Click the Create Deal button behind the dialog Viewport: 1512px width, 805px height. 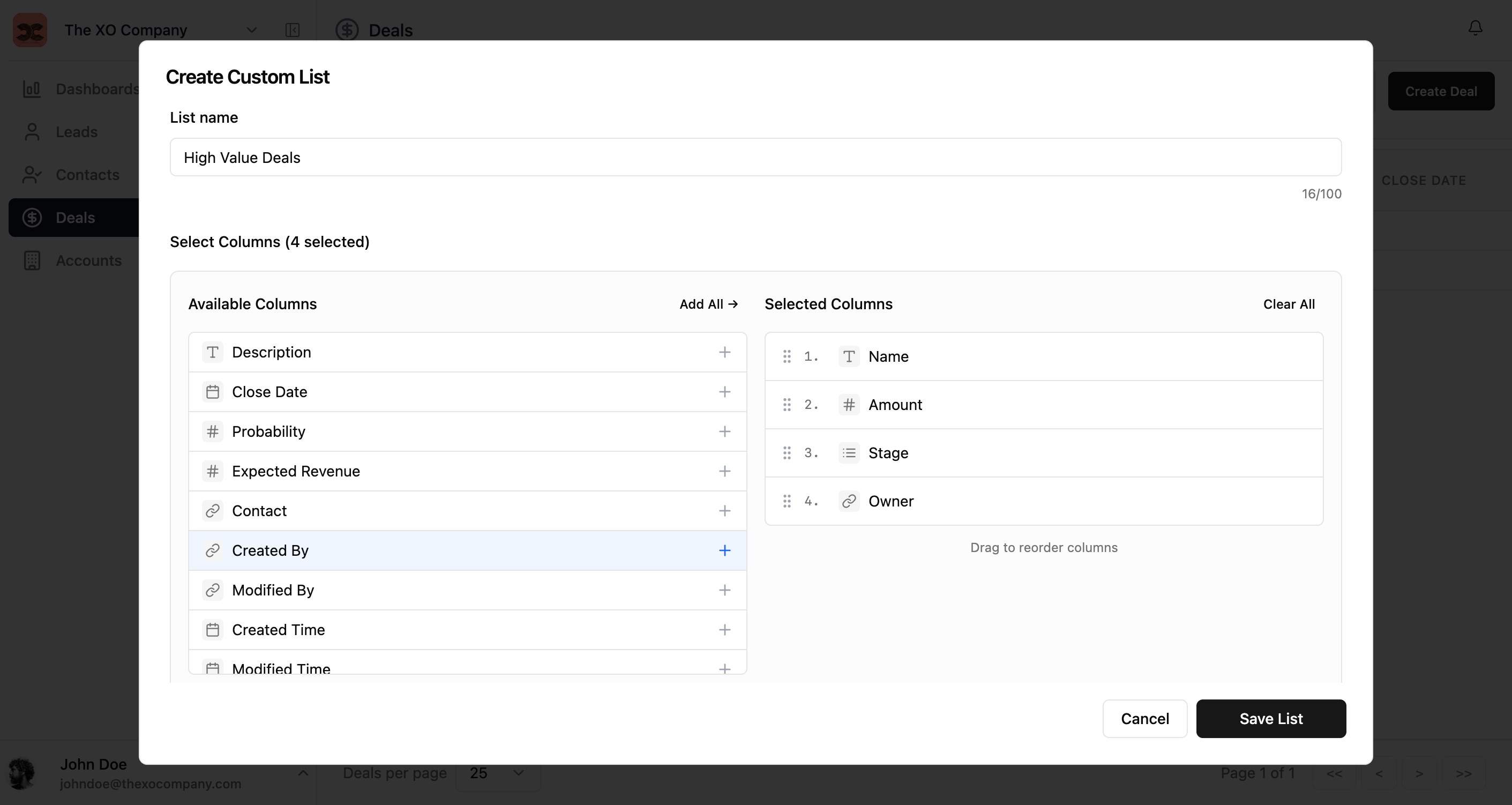click(1441, 91)
